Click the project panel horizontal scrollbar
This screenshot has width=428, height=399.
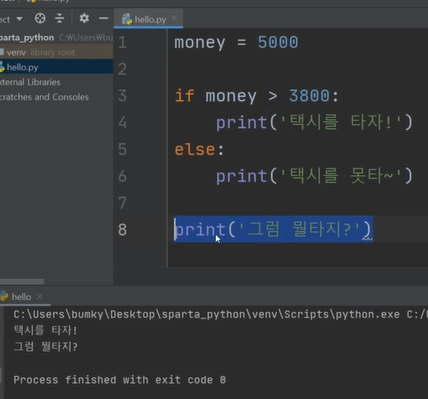(x=22, y=281)
